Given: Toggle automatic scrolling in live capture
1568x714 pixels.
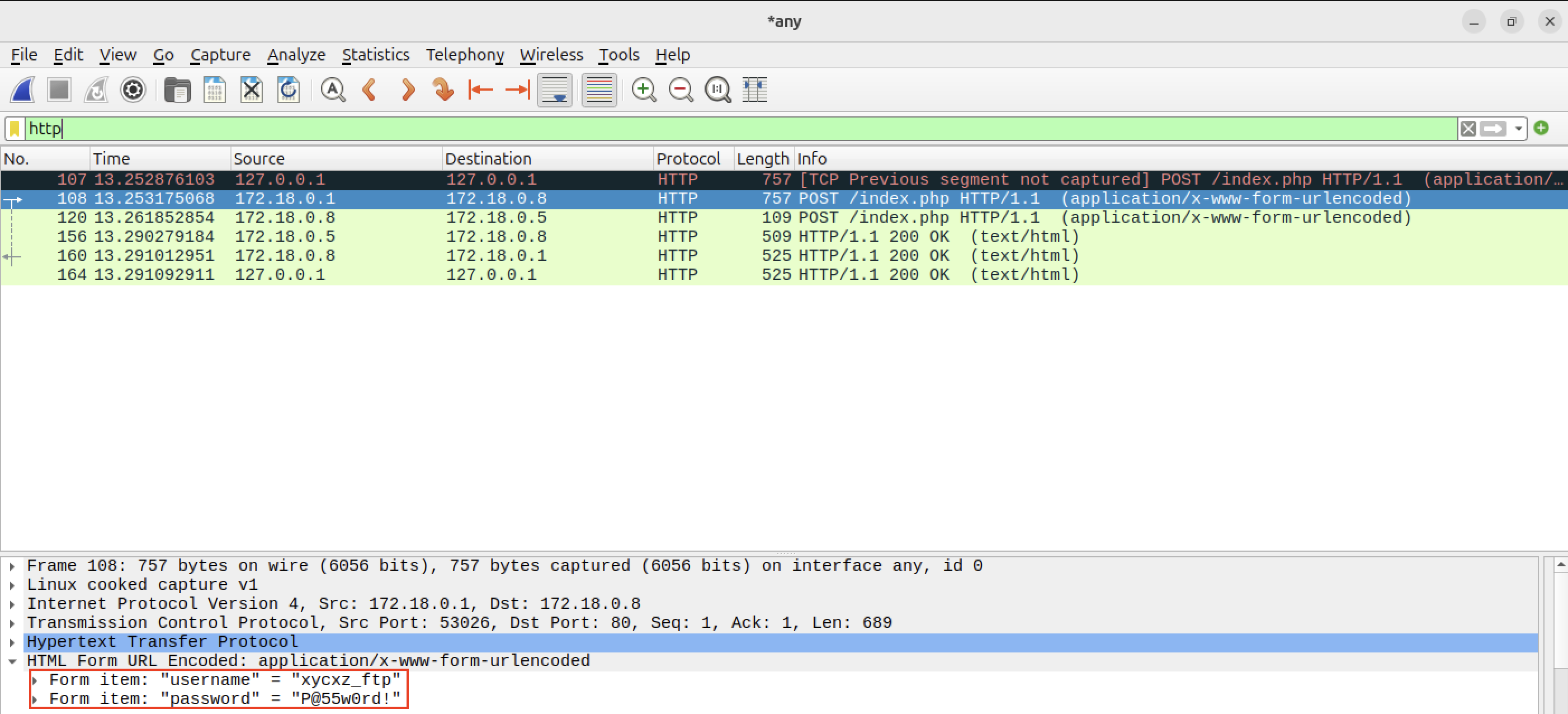Looking at the screenshot, I should [x=555, y=90].
